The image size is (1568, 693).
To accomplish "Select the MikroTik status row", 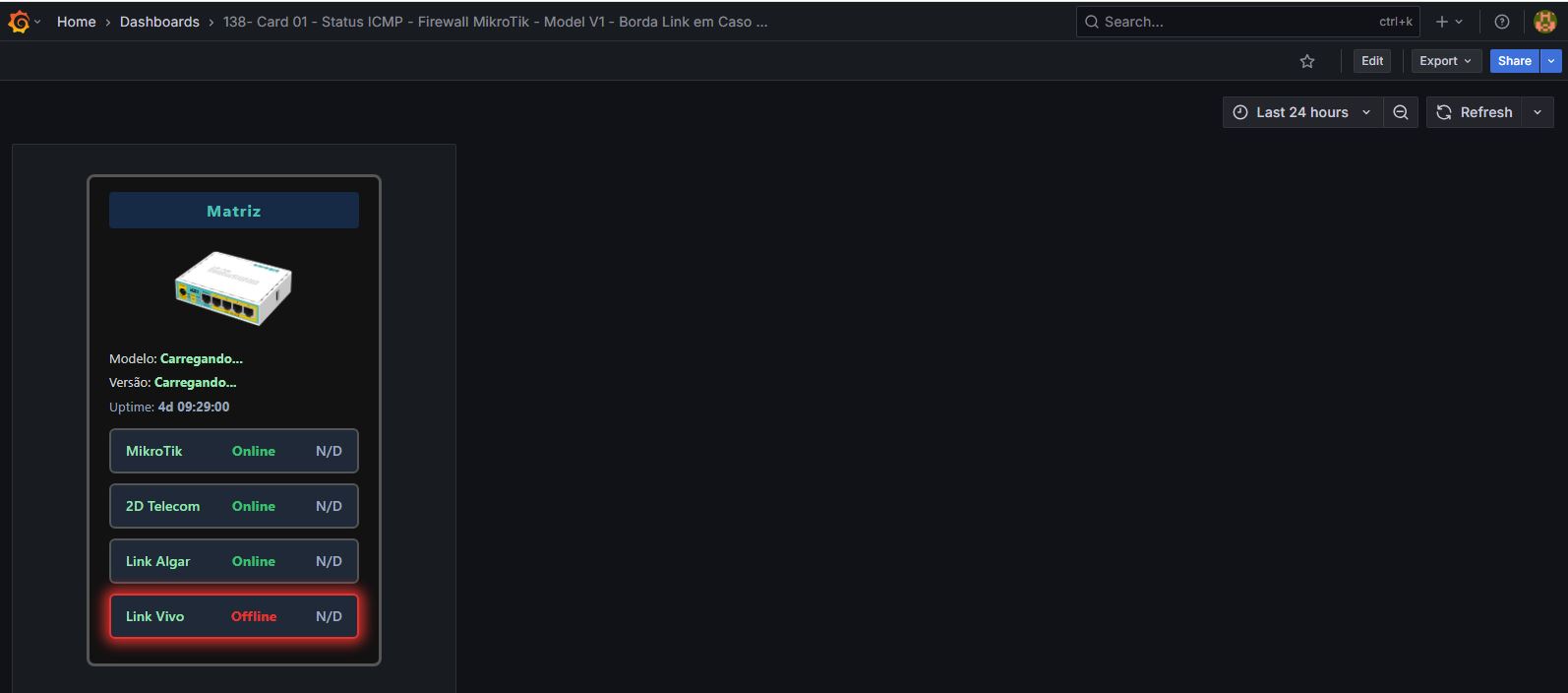I will tap(234, 451).
